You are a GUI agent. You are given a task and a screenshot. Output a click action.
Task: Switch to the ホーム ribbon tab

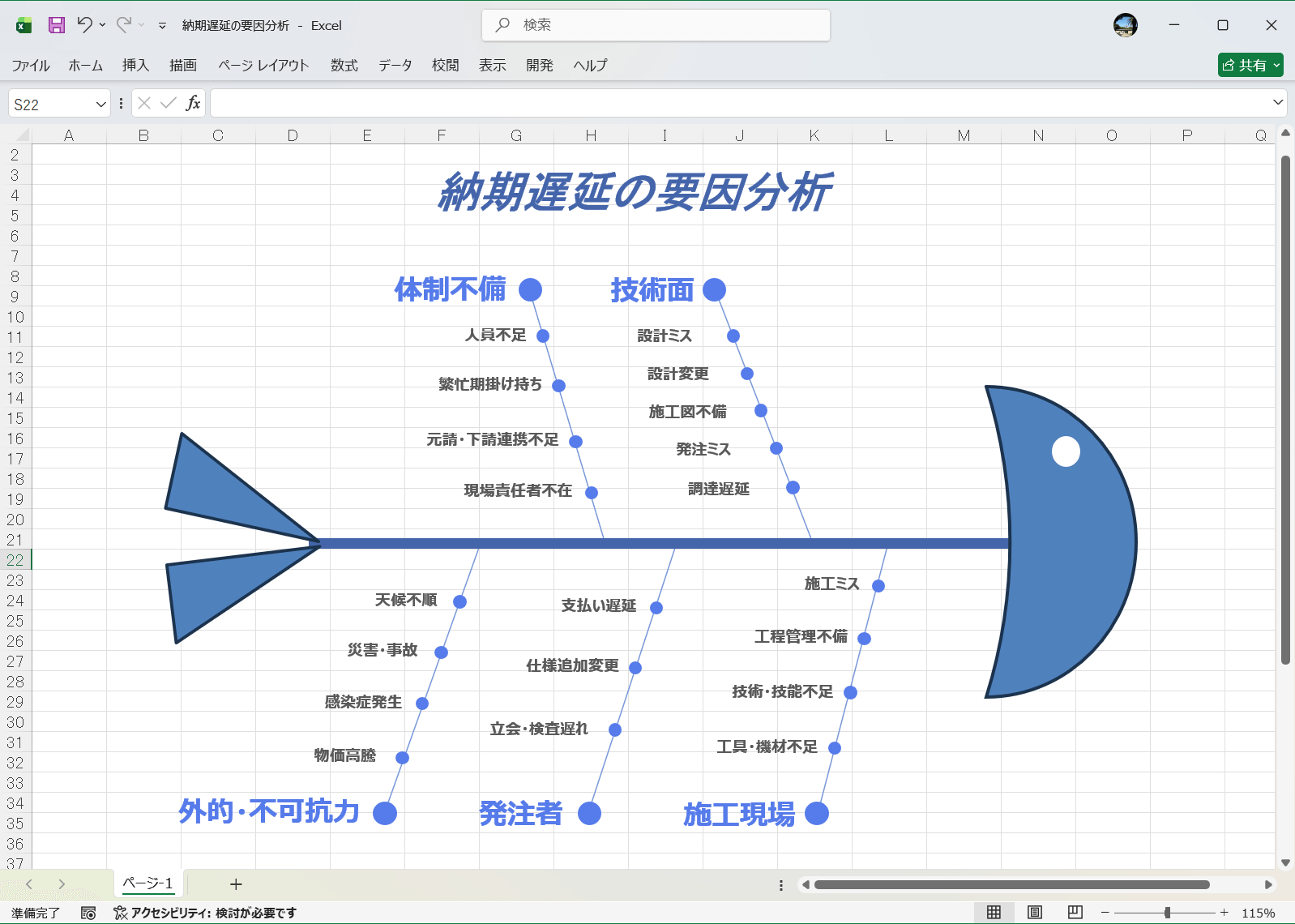click(85, 65)
